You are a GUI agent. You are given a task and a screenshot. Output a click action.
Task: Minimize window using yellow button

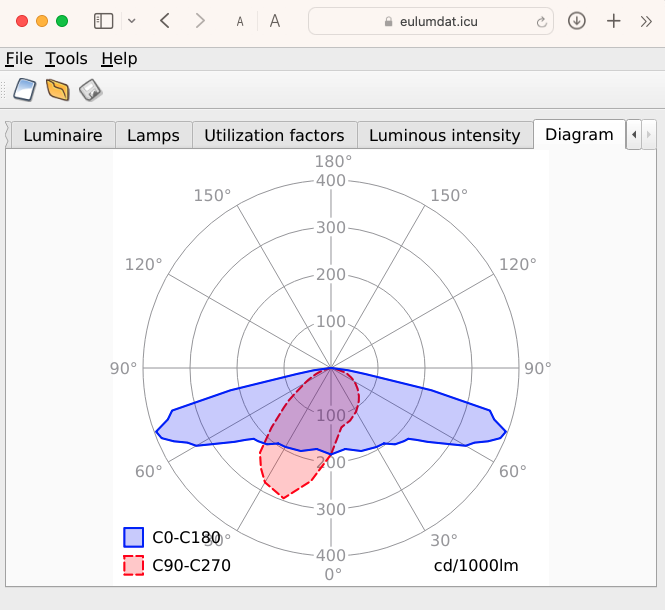[42, 21]
